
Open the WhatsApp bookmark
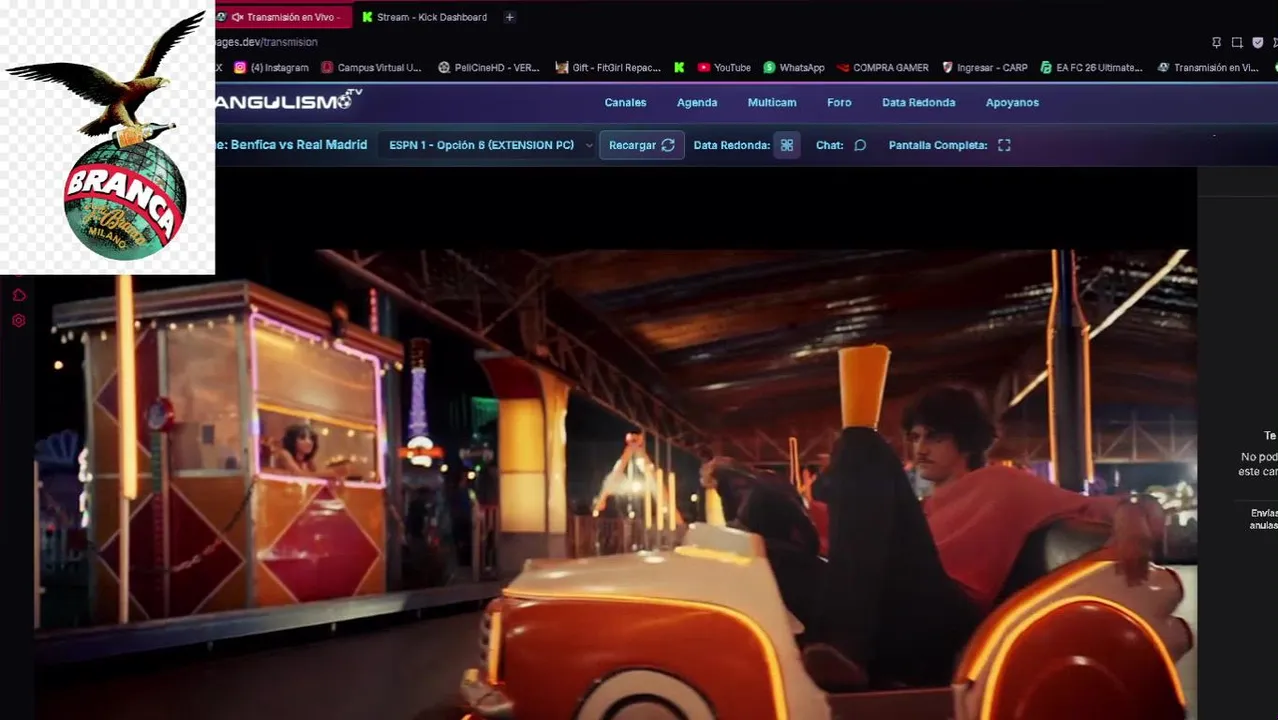(x=794, y=68)
